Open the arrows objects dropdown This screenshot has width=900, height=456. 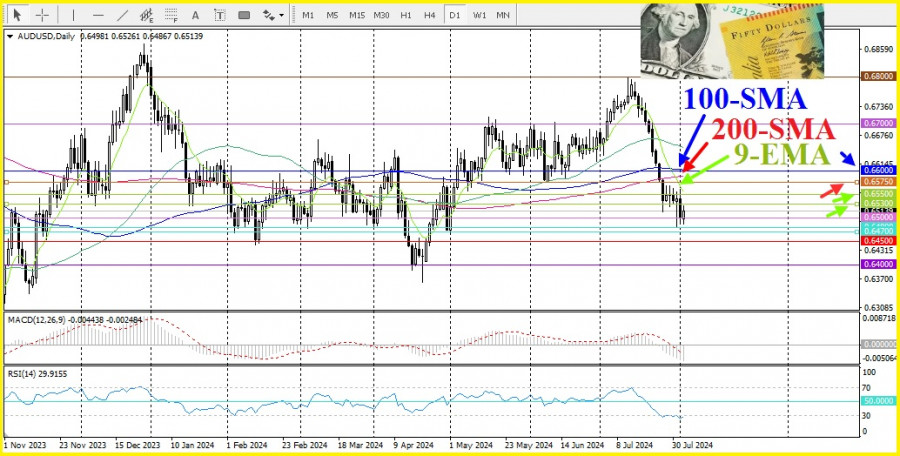[x=272, y=15]
